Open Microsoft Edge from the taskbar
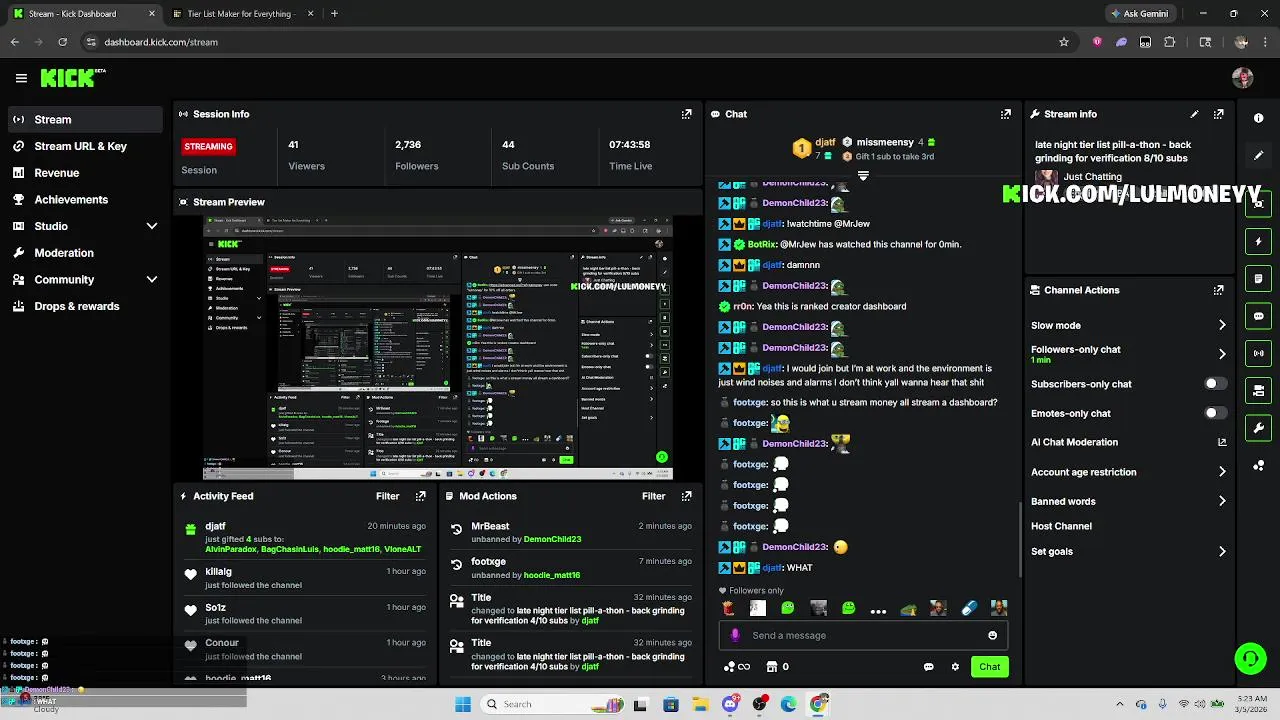This screenshot has height=720, width=1280. (789, 704)
